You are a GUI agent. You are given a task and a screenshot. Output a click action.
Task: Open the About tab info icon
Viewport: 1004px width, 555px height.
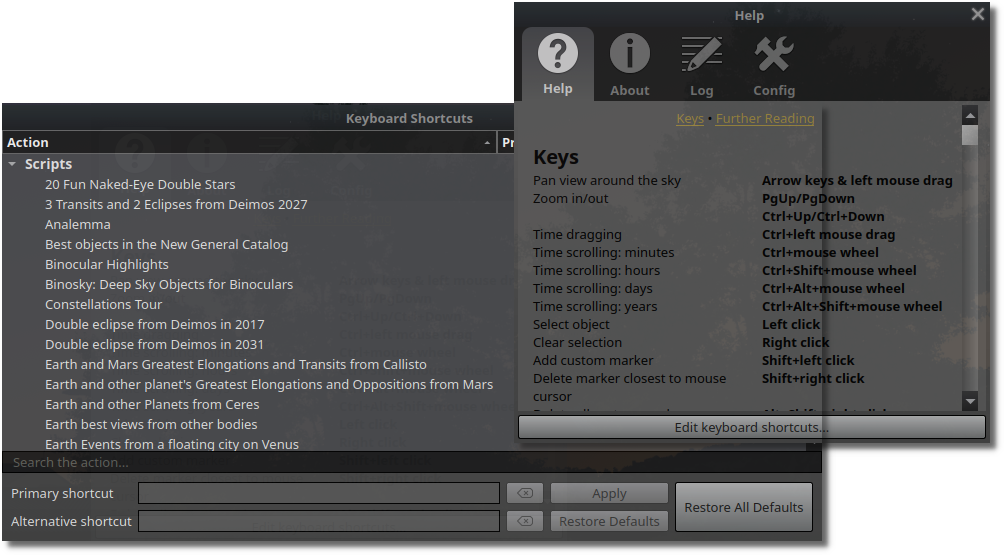(x=629, y=54)
